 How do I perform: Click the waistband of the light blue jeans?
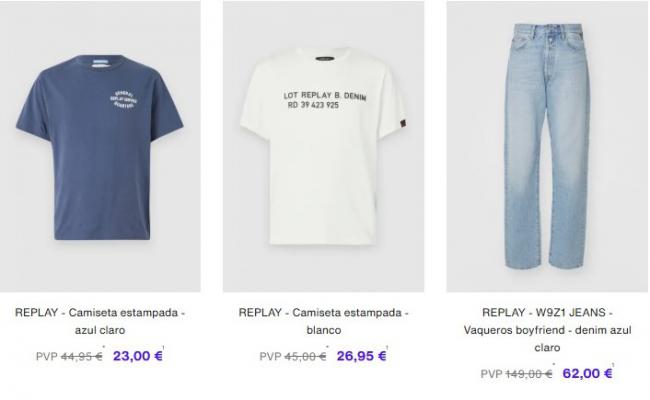tap(547, 31)
